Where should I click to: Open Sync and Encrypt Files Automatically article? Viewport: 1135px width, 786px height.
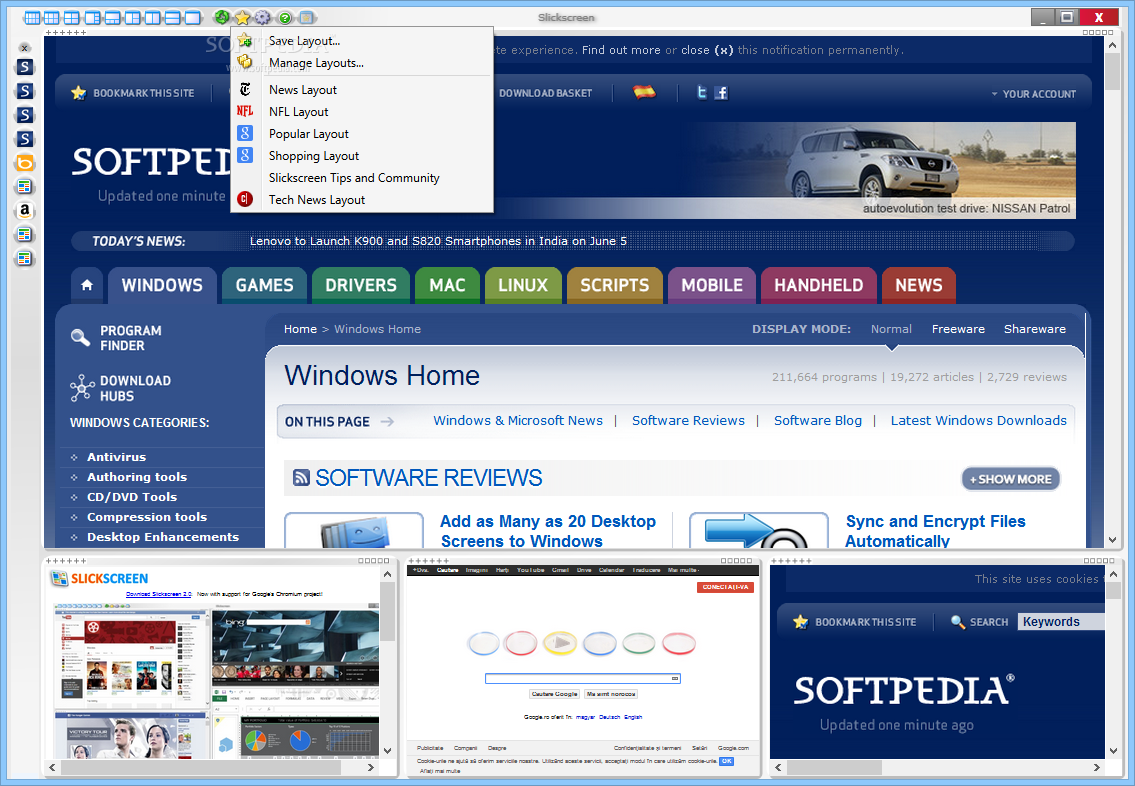coord(935,531)
